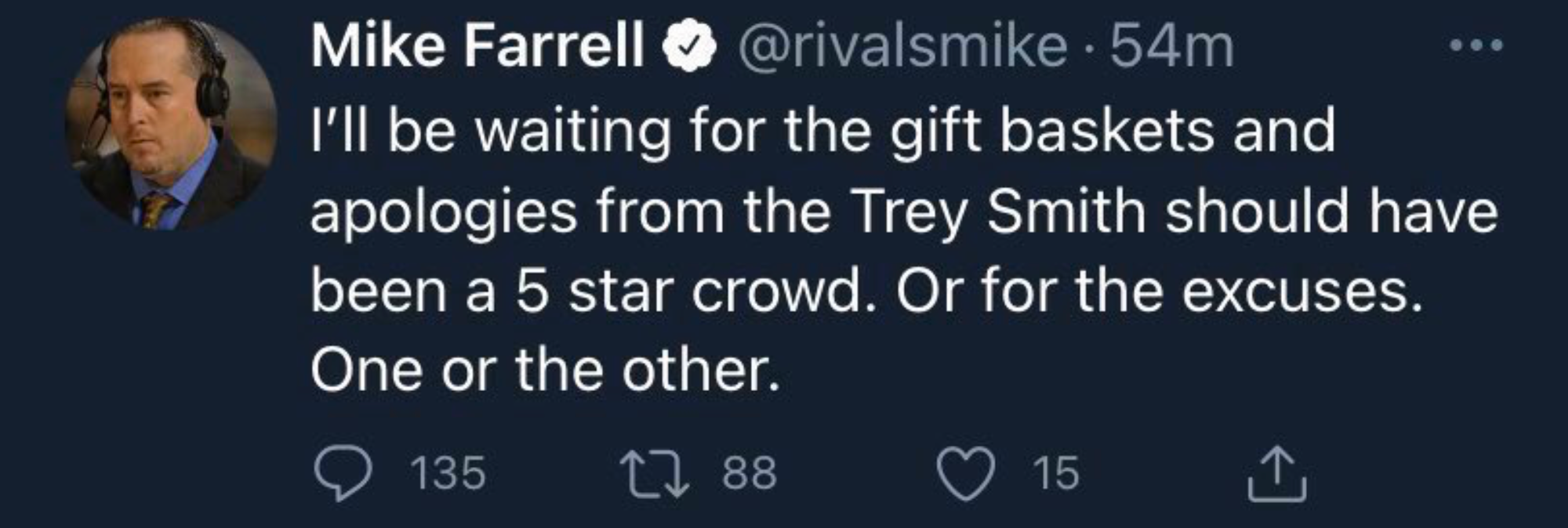View the 135 replies count

point(448,473)
